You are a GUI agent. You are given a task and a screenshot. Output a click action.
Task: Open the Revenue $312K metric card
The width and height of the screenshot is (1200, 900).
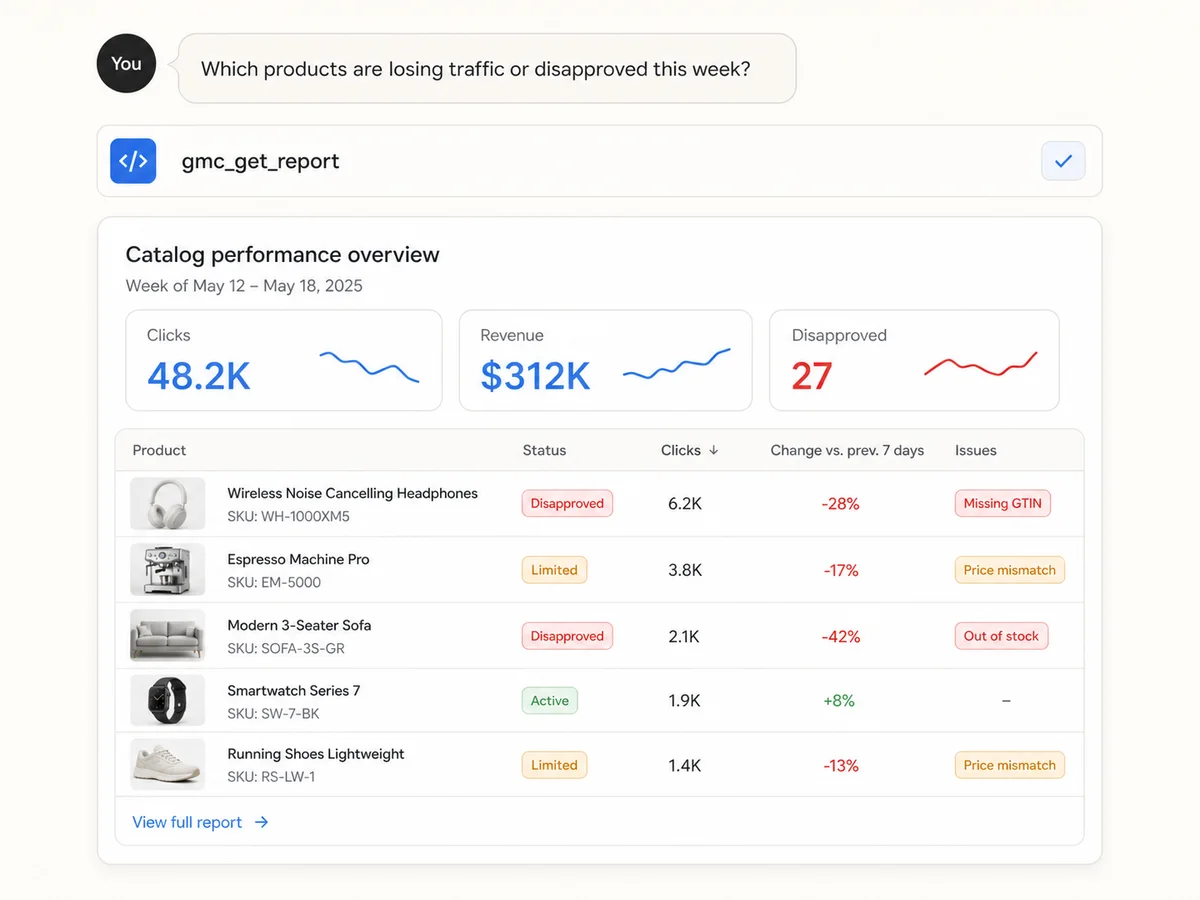(x=605, y=360)
